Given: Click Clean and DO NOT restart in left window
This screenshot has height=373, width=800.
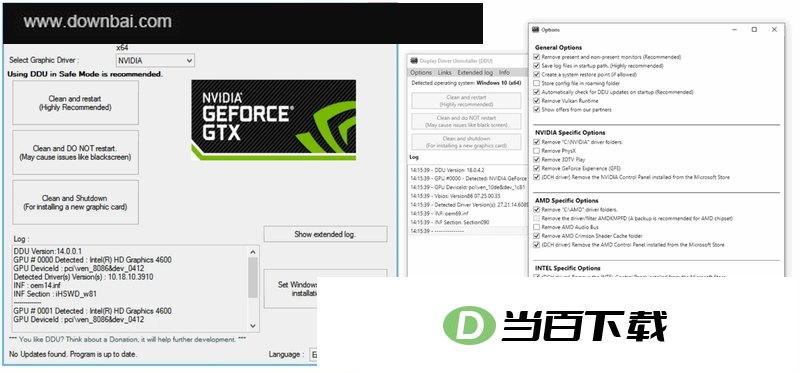Looking at the screenshot, I should click(76, 153).
